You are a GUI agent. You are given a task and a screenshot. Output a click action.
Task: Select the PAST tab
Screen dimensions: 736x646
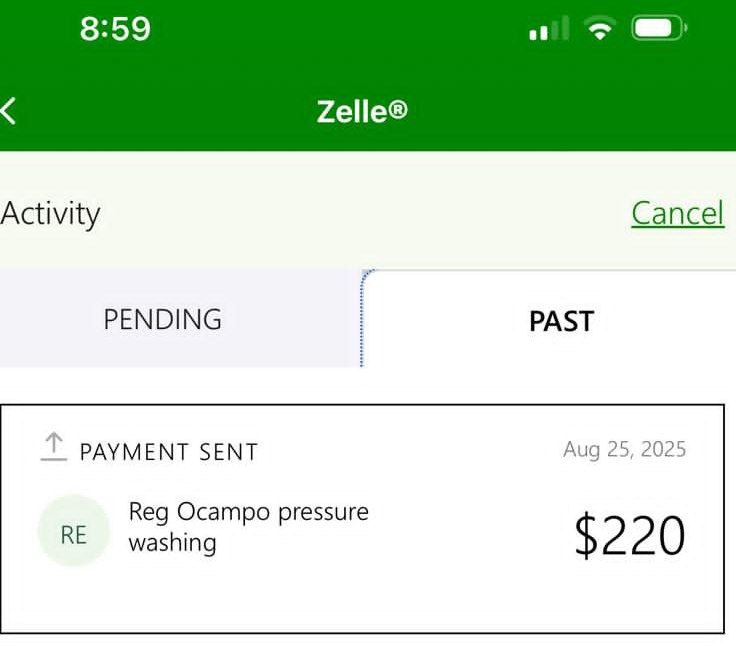pos(561,321)
